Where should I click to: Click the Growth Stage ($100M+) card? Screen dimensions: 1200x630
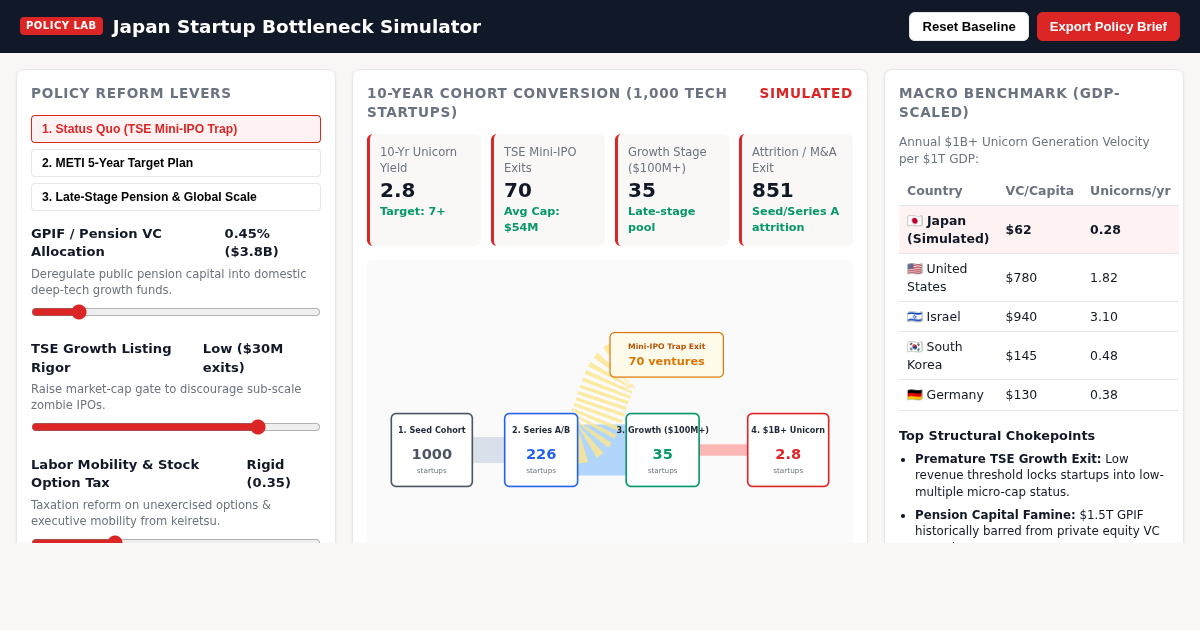tap(672, 190)
